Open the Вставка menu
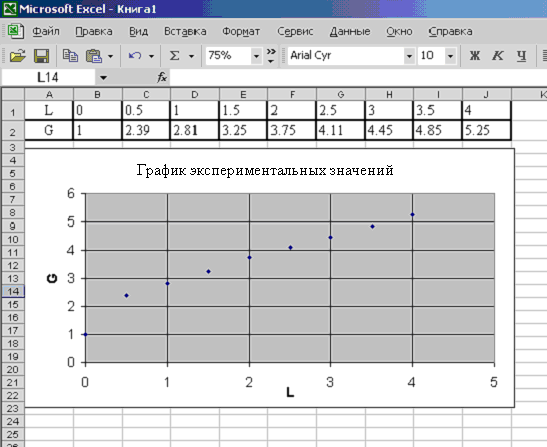The image size is (547, 447). click(x=185, y=31)
